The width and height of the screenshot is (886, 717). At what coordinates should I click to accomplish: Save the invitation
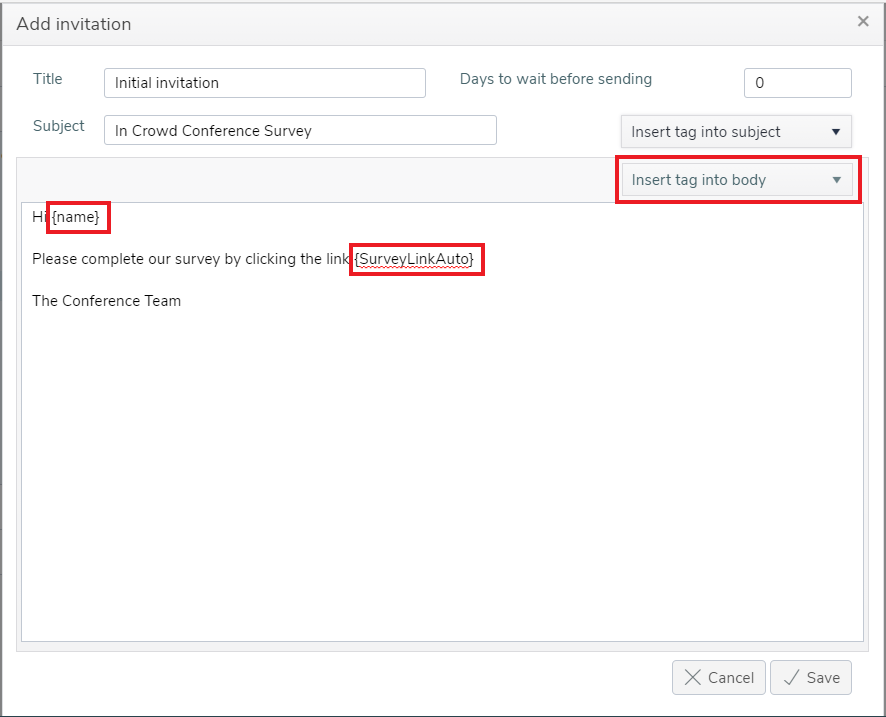(x=811, y=677)
